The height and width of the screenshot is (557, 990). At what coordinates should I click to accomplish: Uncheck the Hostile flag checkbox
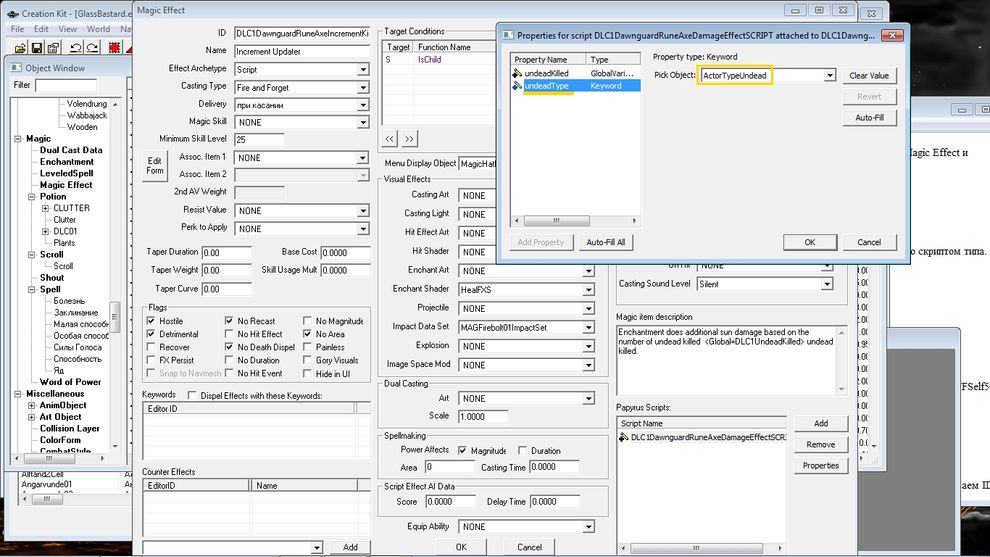151,321
